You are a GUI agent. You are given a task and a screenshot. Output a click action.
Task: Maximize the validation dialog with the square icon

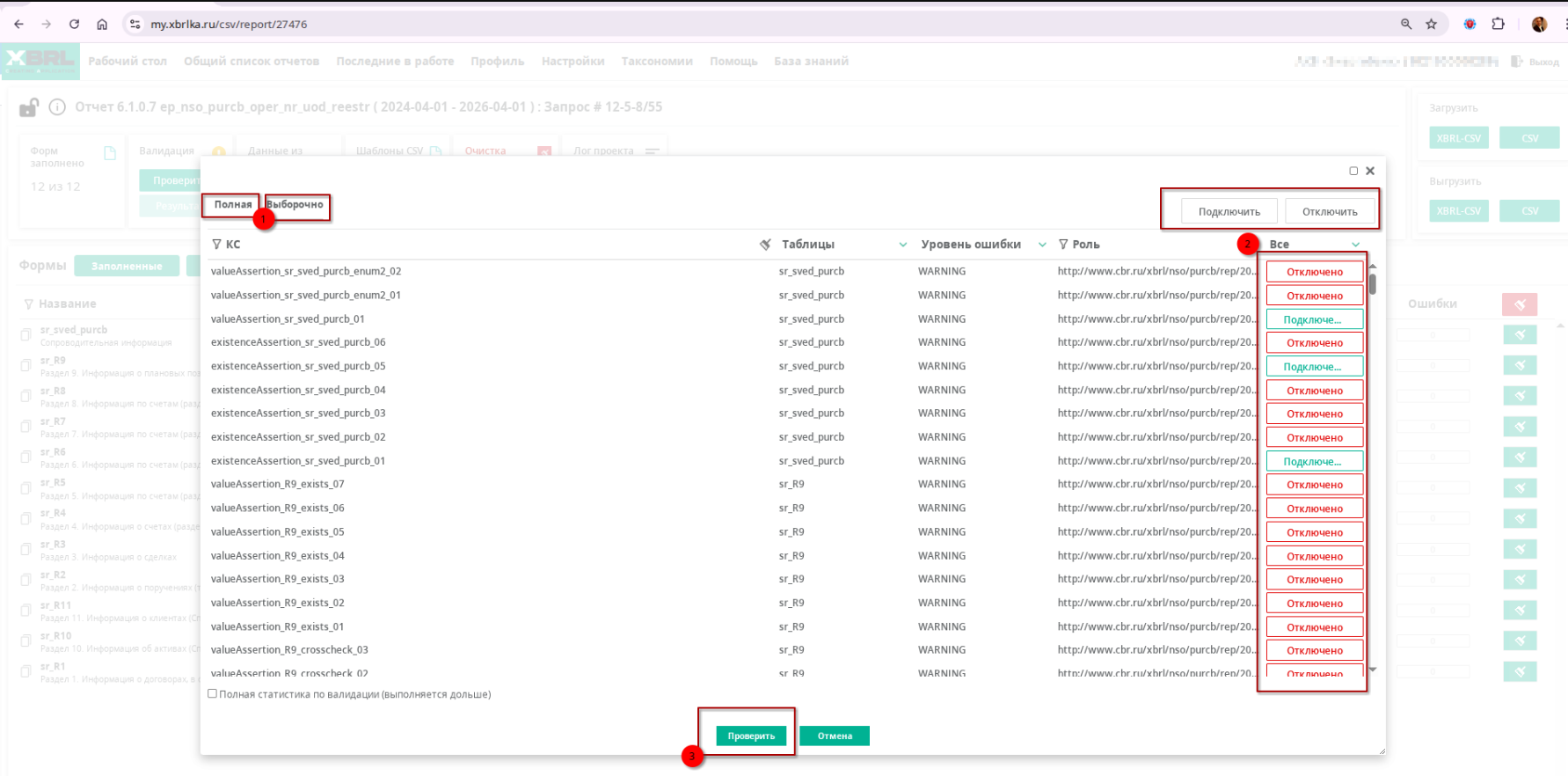pos(1353,171)
